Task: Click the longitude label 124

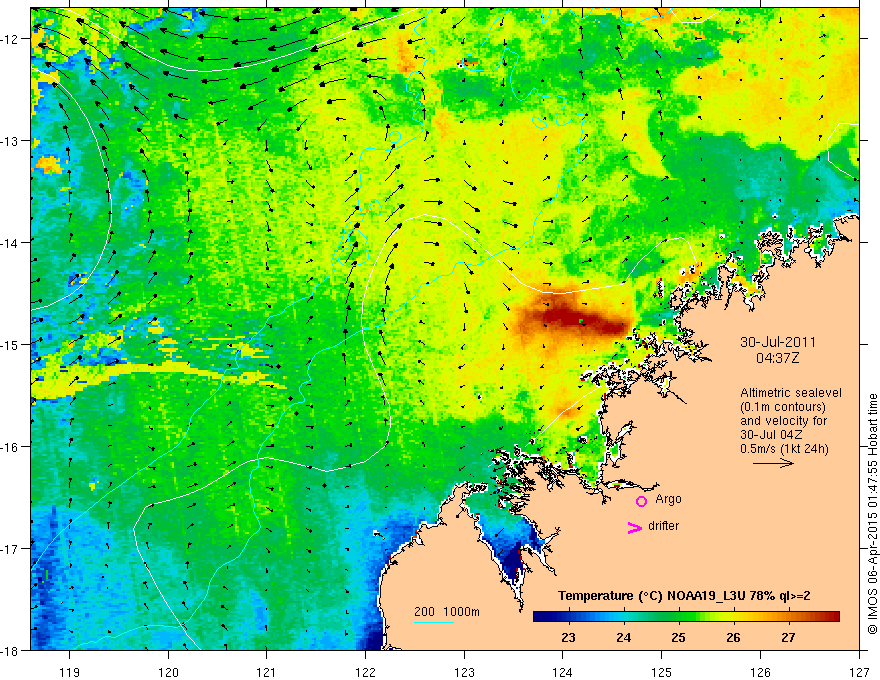Action: pos(563,672)
